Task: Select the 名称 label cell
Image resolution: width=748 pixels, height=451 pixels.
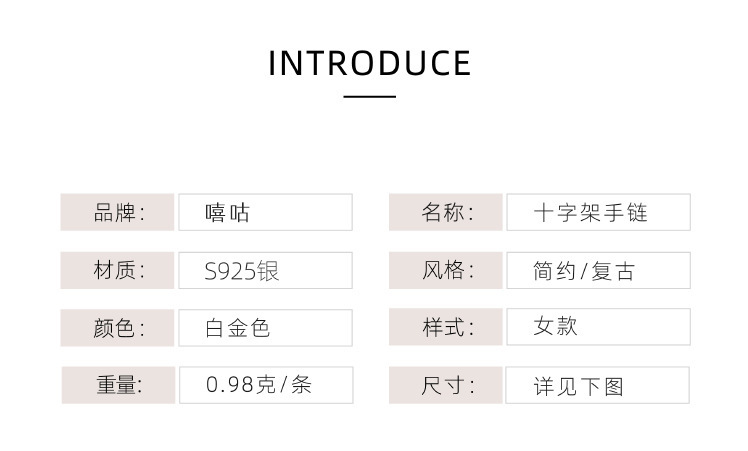Action: pyautogui.click(x=446, y=212)
